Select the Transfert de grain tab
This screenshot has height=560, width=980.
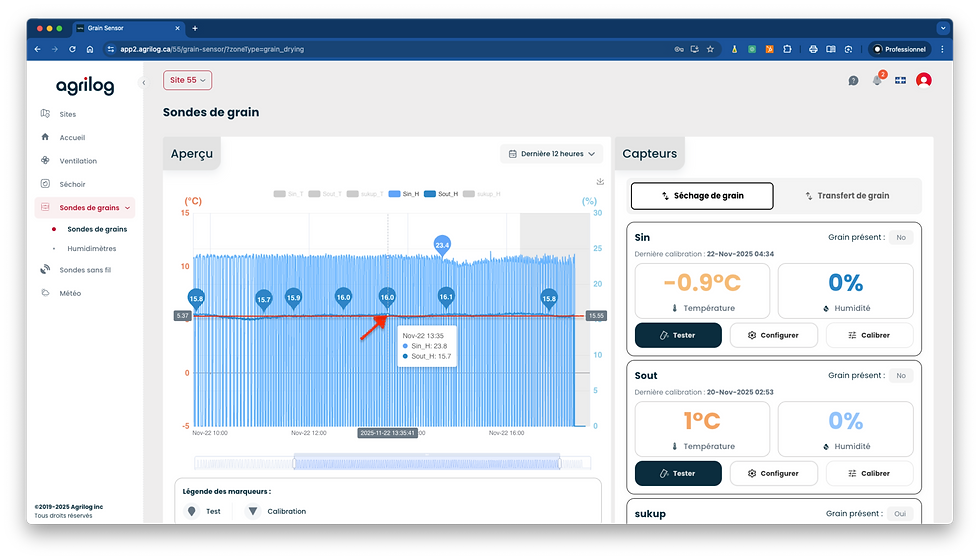point(847,196)
